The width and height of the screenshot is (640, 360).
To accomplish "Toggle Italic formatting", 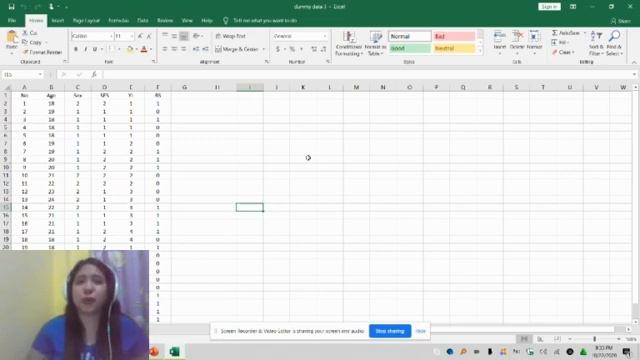I will 85,49.
